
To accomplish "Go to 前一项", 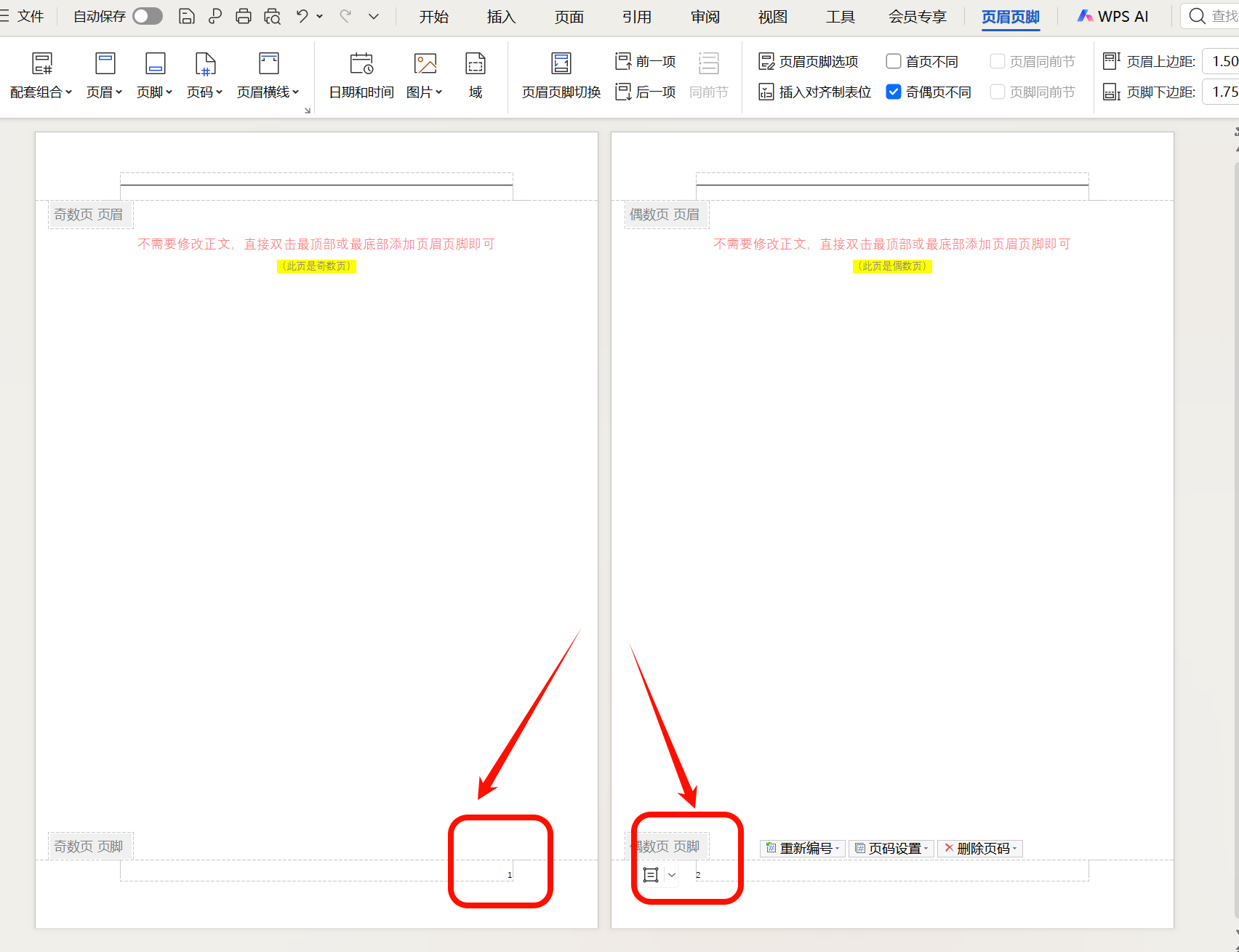I will (646, 61).
